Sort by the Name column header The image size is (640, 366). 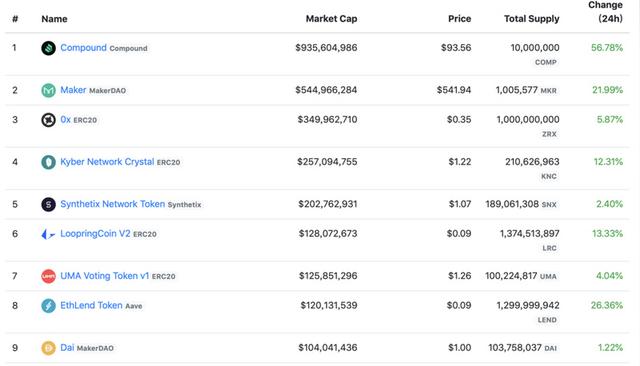coord(54,19)
